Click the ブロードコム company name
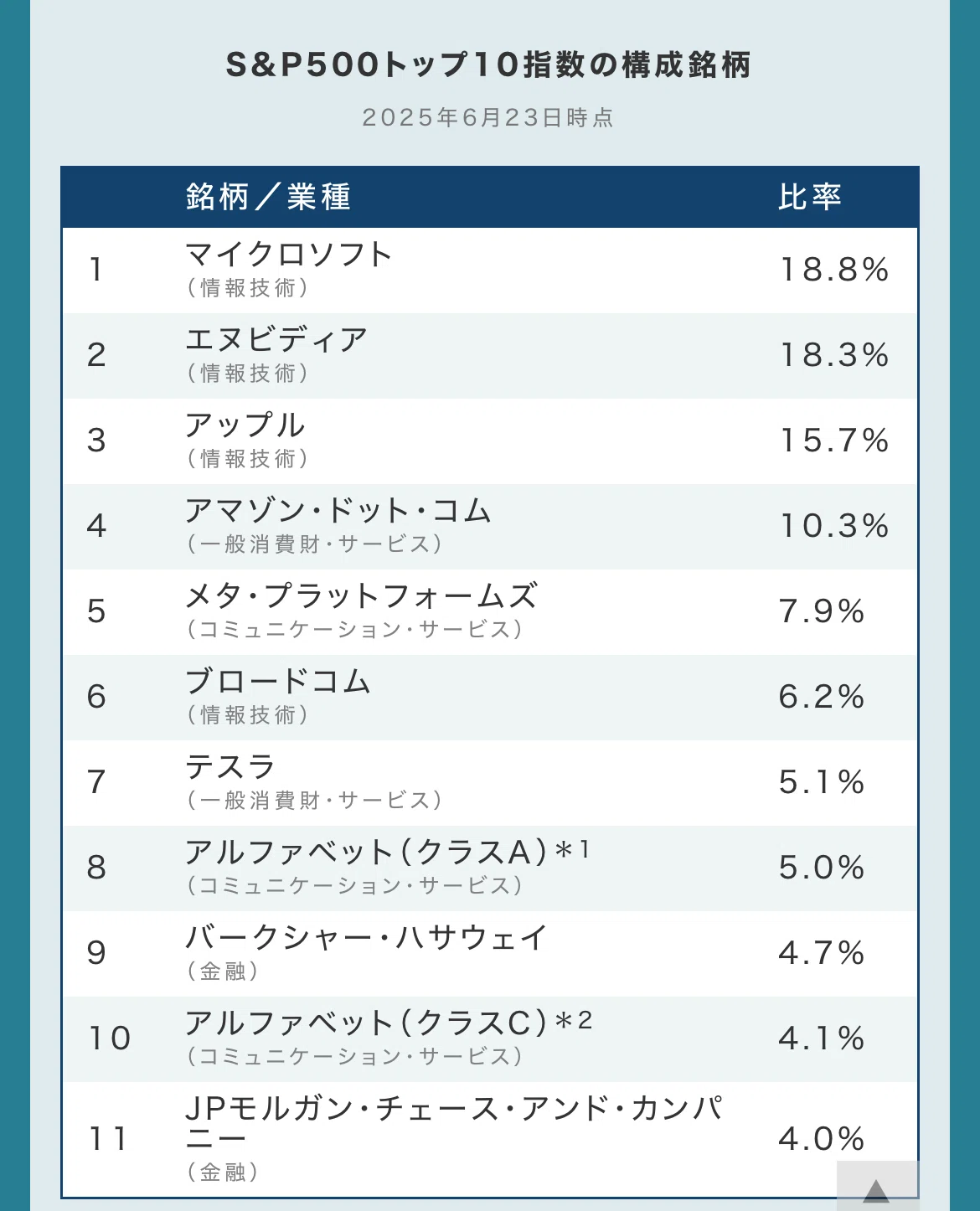 coord(278,681)
